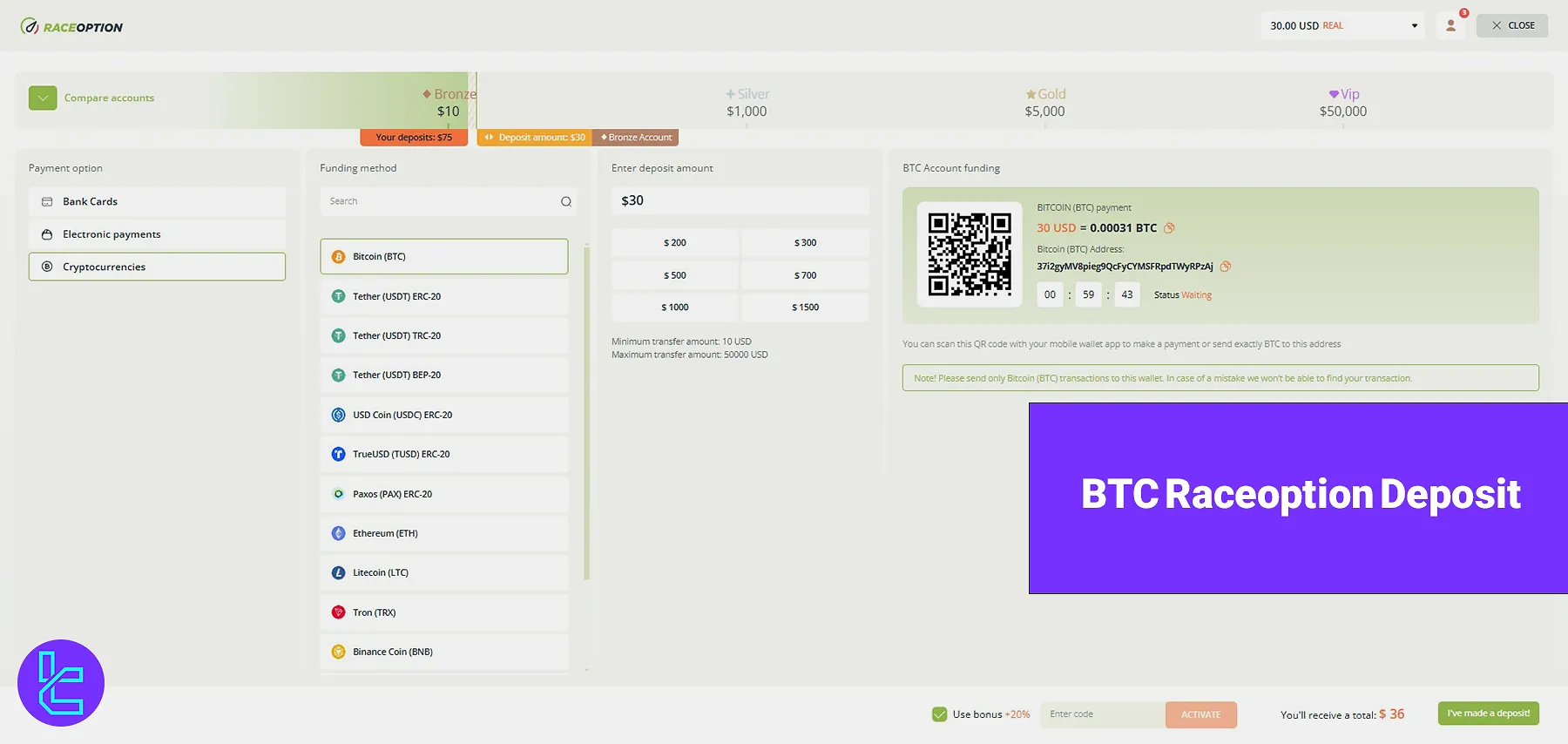
Task: Click the USD Coin (USDC) icon
Action: click(x=339, y=415)
